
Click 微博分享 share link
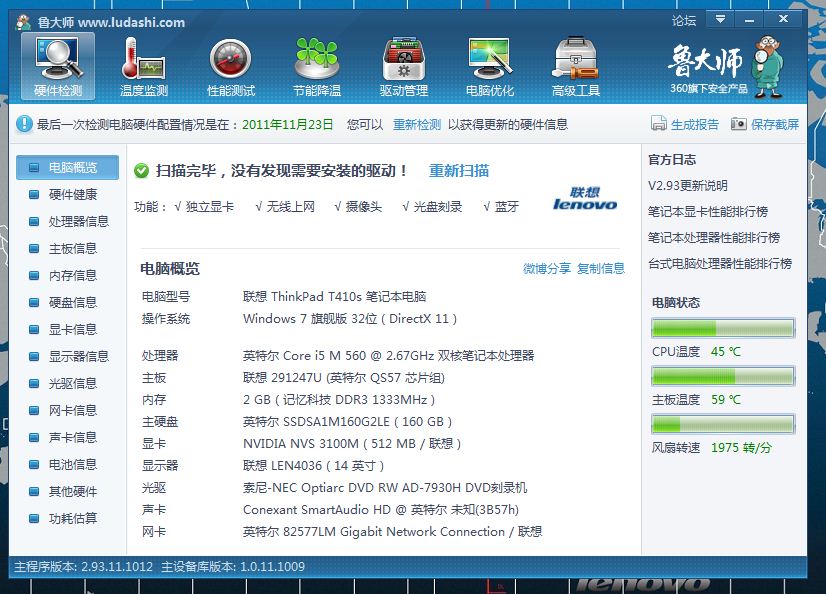546,269
